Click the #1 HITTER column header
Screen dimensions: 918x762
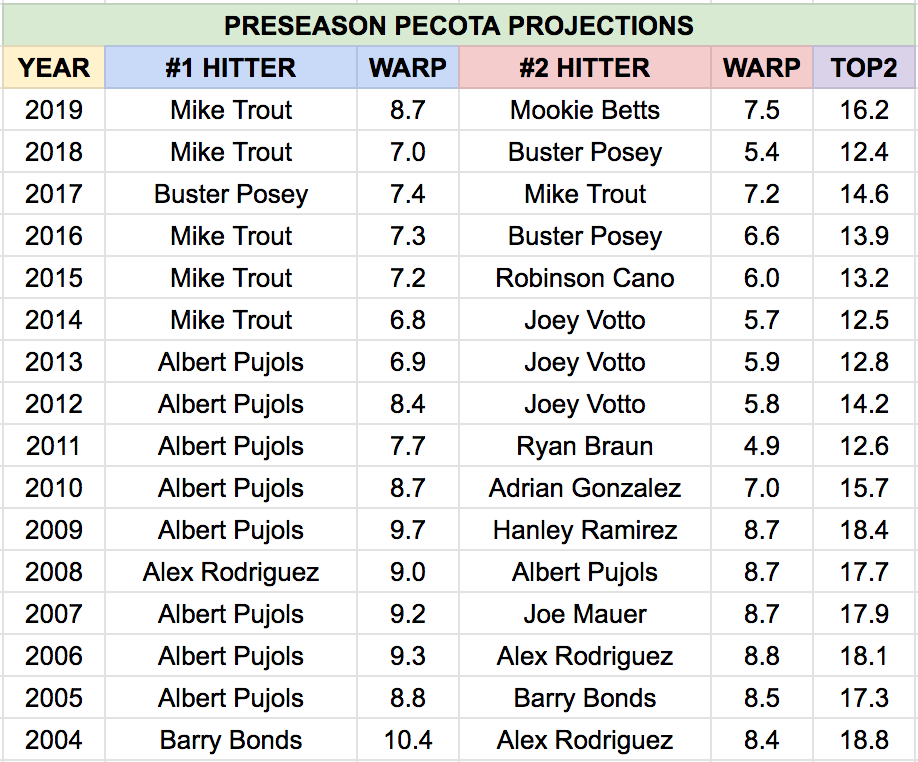pos(231,68)
